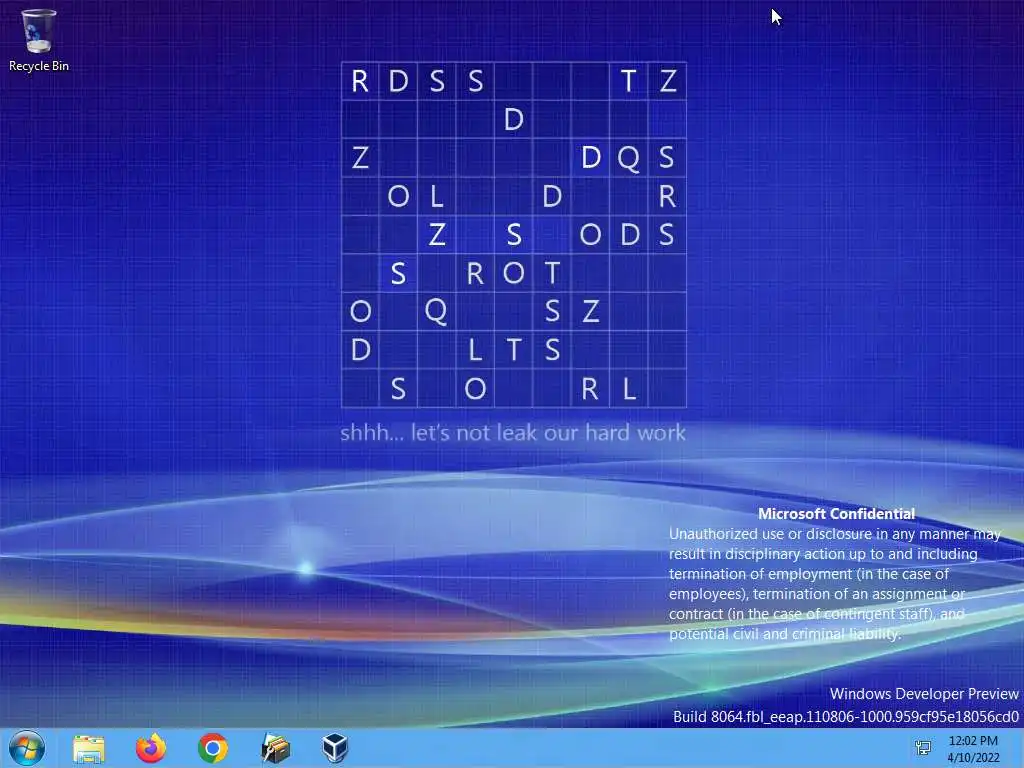Launch Firefox from the taskbar

(x=151, y=748)
